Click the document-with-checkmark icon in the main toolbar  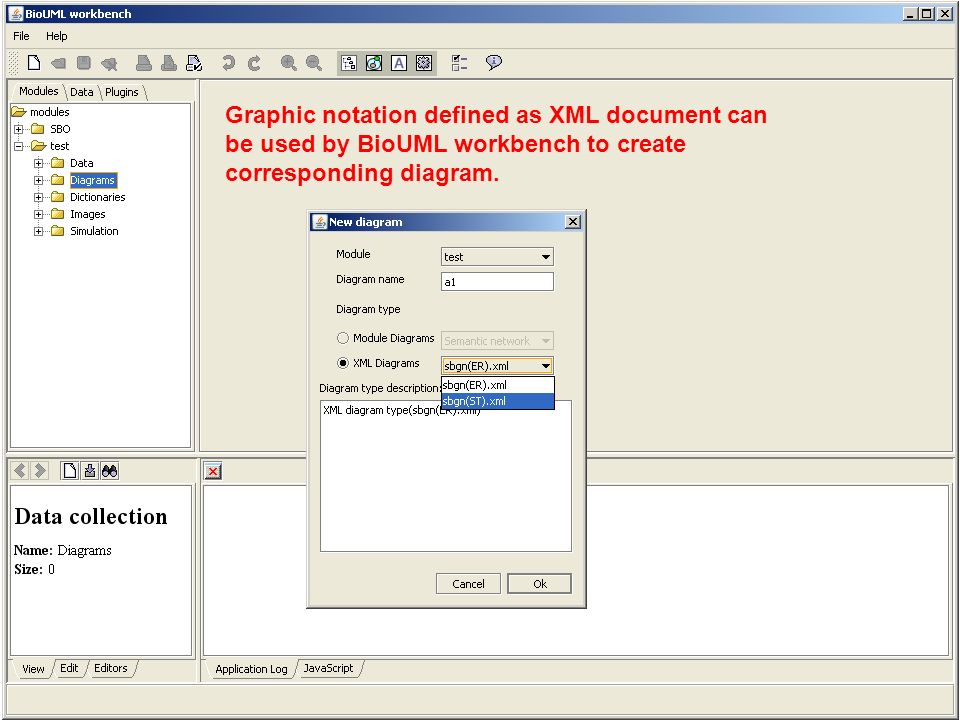(194, 62)
